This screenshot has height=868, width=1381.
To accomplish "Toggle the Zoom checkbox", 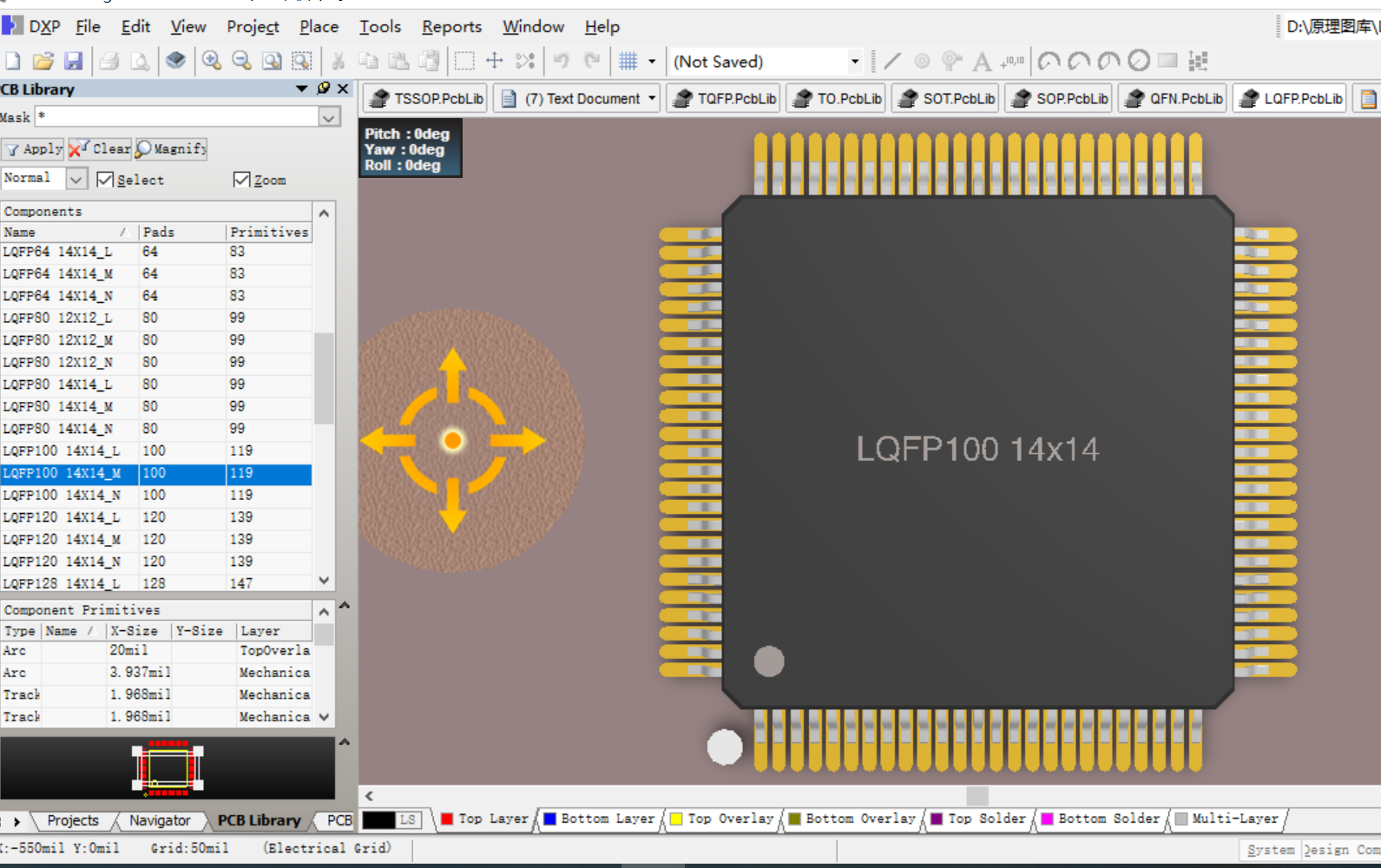I will (242, 180).
